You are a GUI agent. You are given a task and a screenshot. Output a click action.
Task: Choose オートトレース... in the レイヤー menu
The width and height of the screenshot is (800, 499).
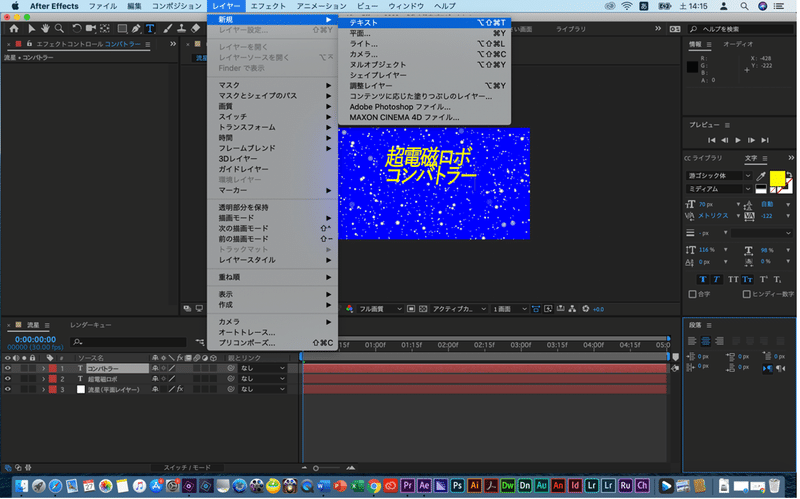pyautogui.click(x=272, y=332)
